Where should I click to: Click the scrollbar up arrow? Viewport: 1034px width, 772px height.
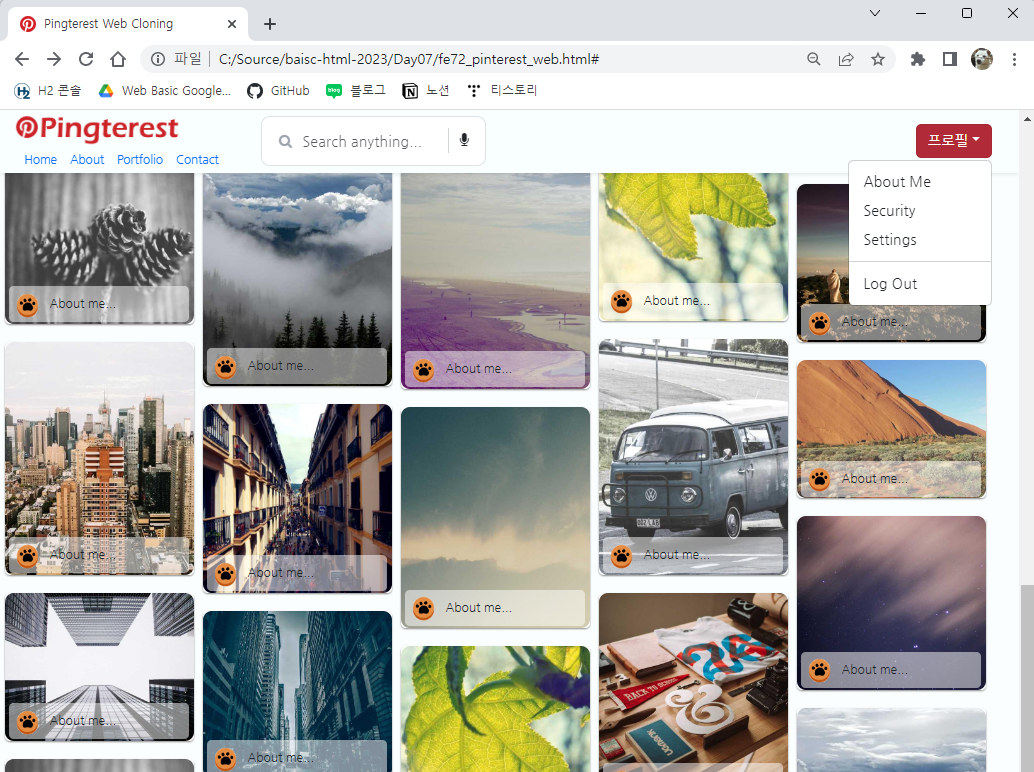click(1027, 119)
